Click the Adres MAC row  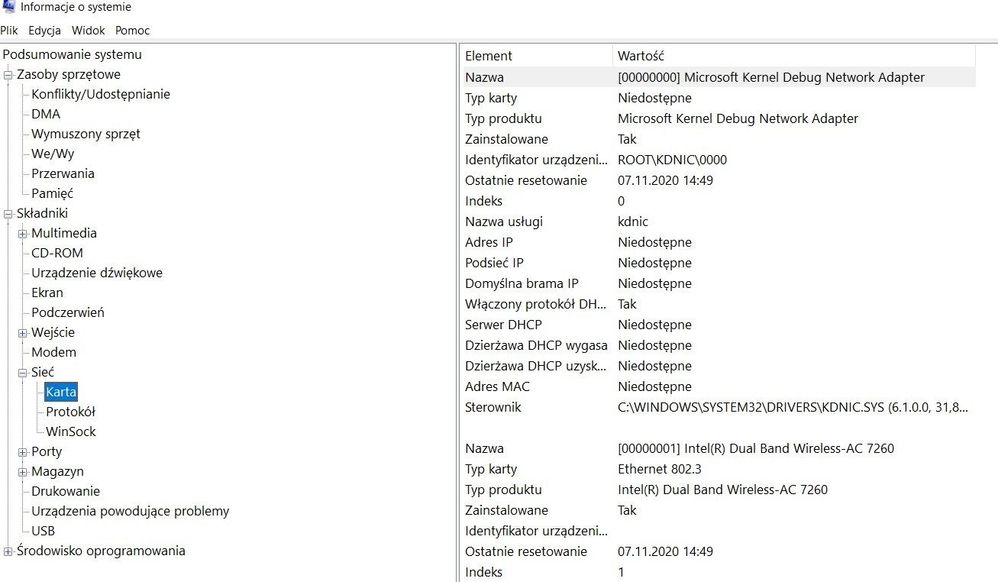coord(719,387)
